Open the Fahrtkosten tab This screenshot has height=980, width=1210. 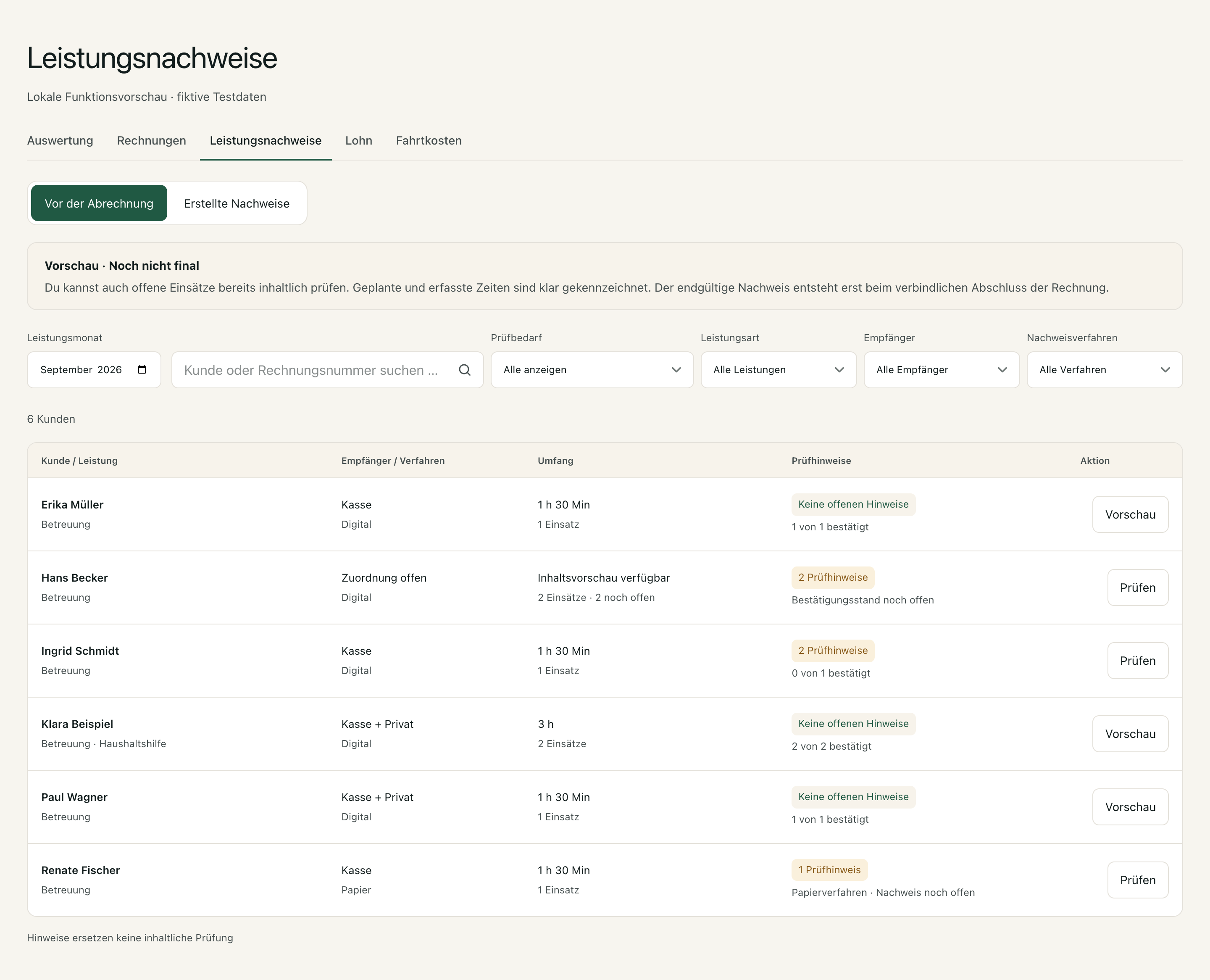(x=429, y=140)
